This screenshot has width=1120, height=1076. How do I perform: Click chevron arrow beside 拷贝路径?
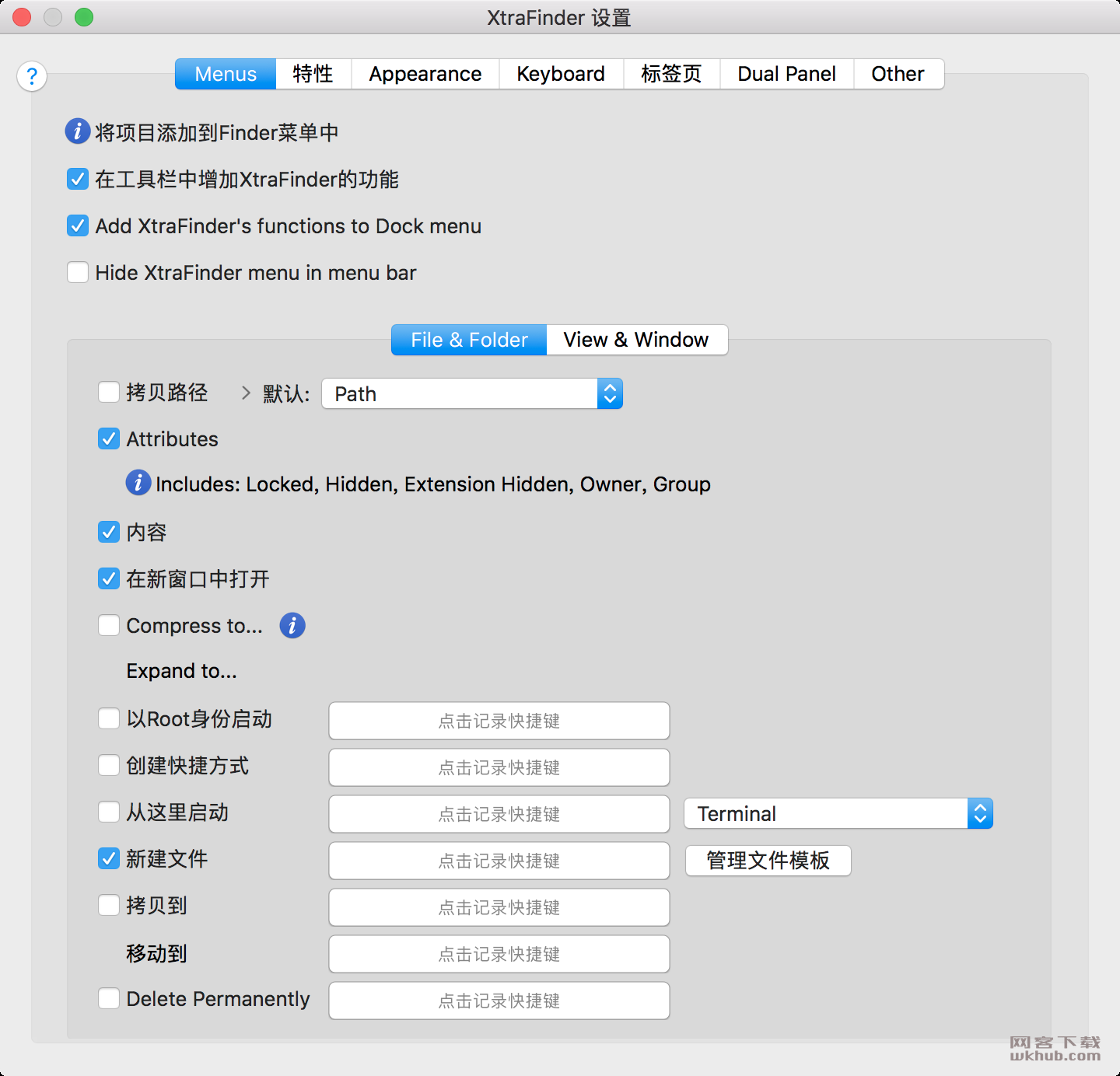pos(246,393)
